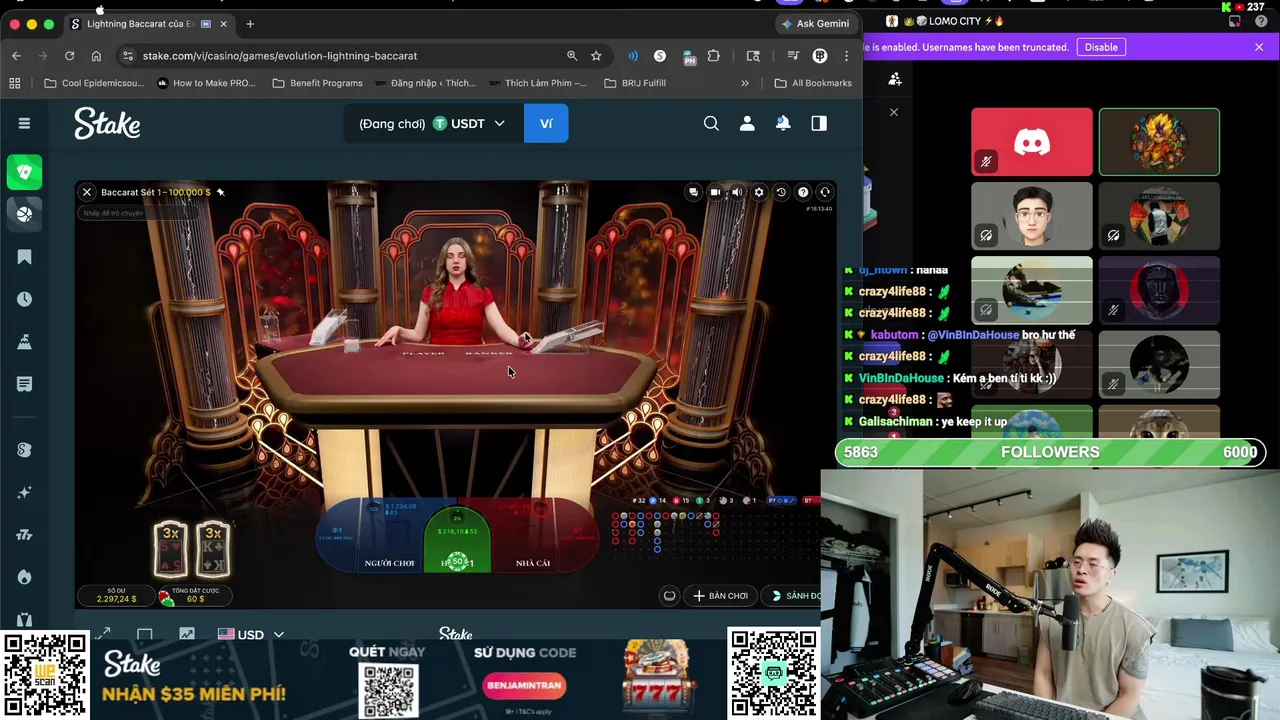Close the Baccarat game with X
Screen dimensions: 1280x720
87,192
